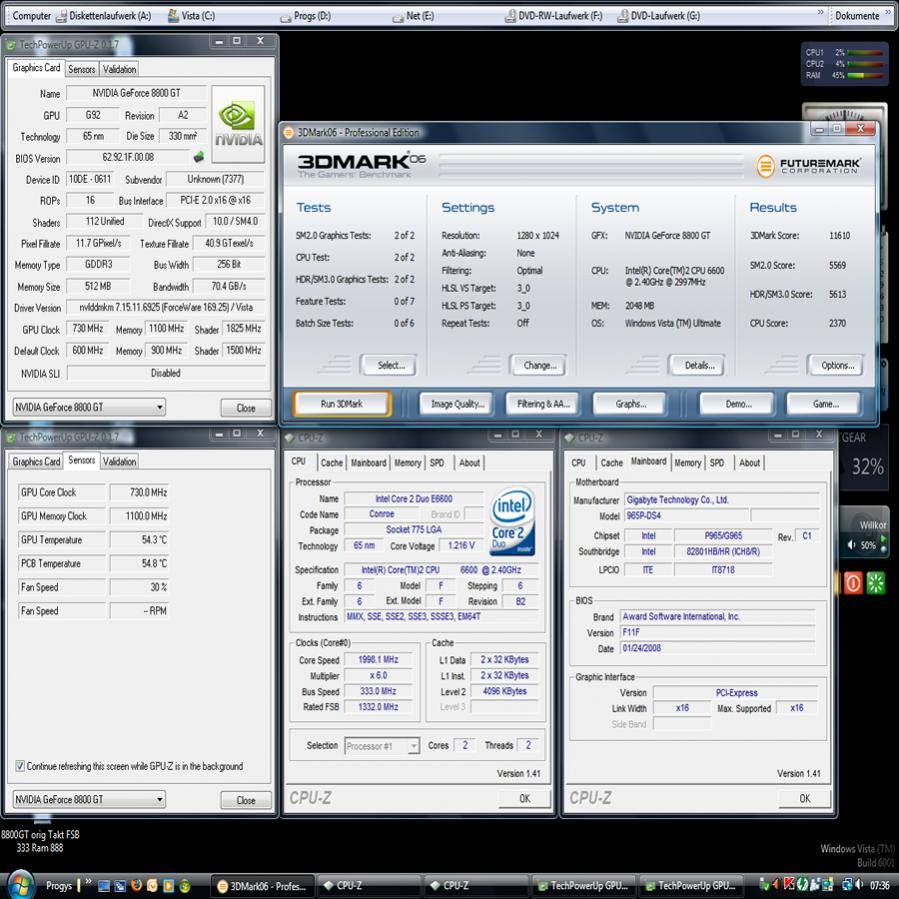Click the Switch between windows Quick Launch icon
Image resolution: width=899 pixels, height=899 pixels.
[120, 886]
